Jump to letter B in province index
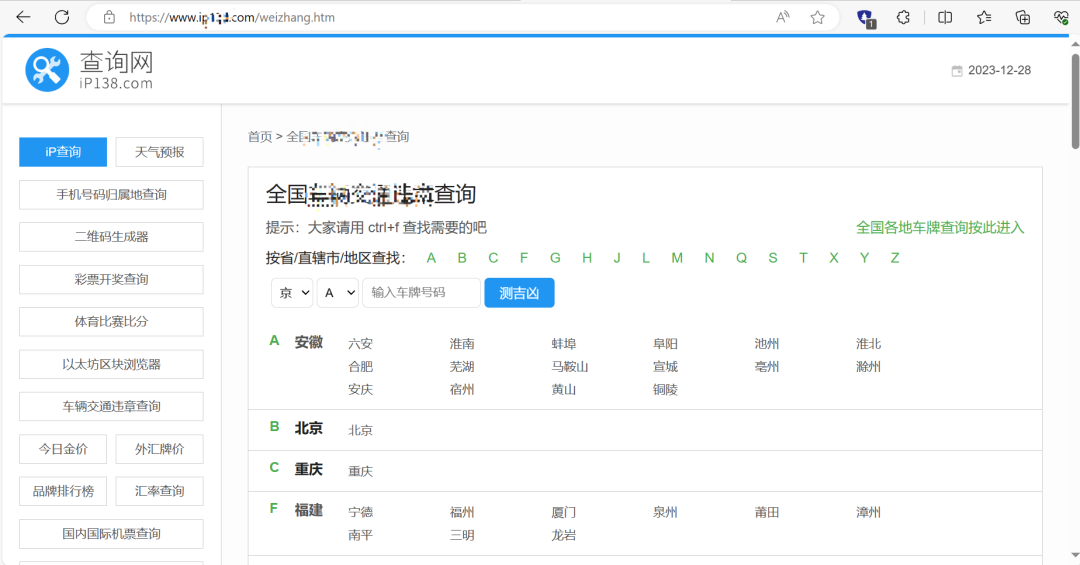Image resolution: width=1080 pixels, height=565 pixels. [462, 258]
